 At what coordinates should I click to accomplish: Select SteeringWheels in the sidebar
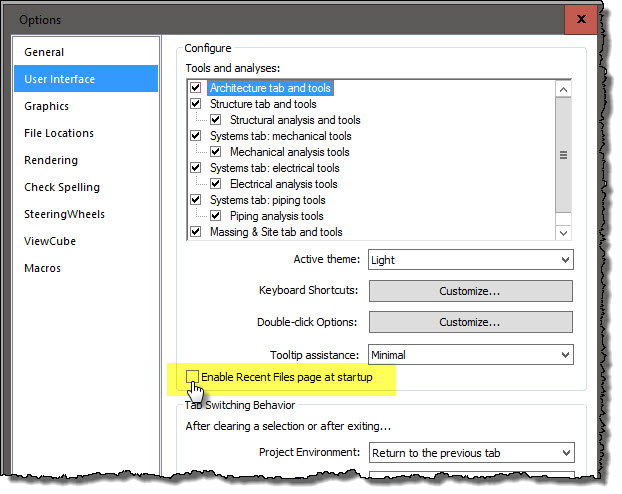tap(86, 214)
